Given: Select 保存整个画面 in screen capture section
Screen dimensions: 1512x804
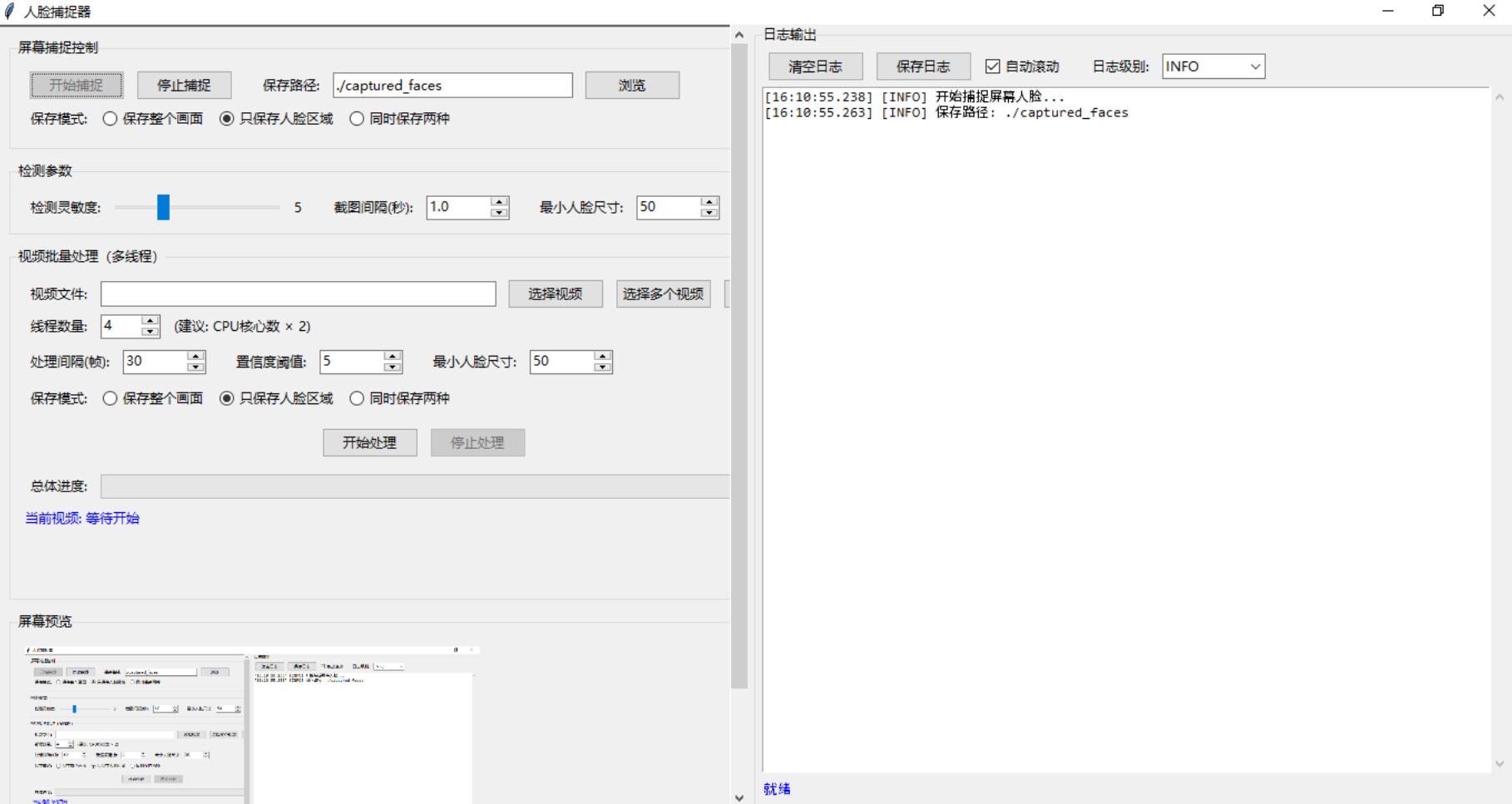Looking at the screenshot, I should click(x=111, y=119).
